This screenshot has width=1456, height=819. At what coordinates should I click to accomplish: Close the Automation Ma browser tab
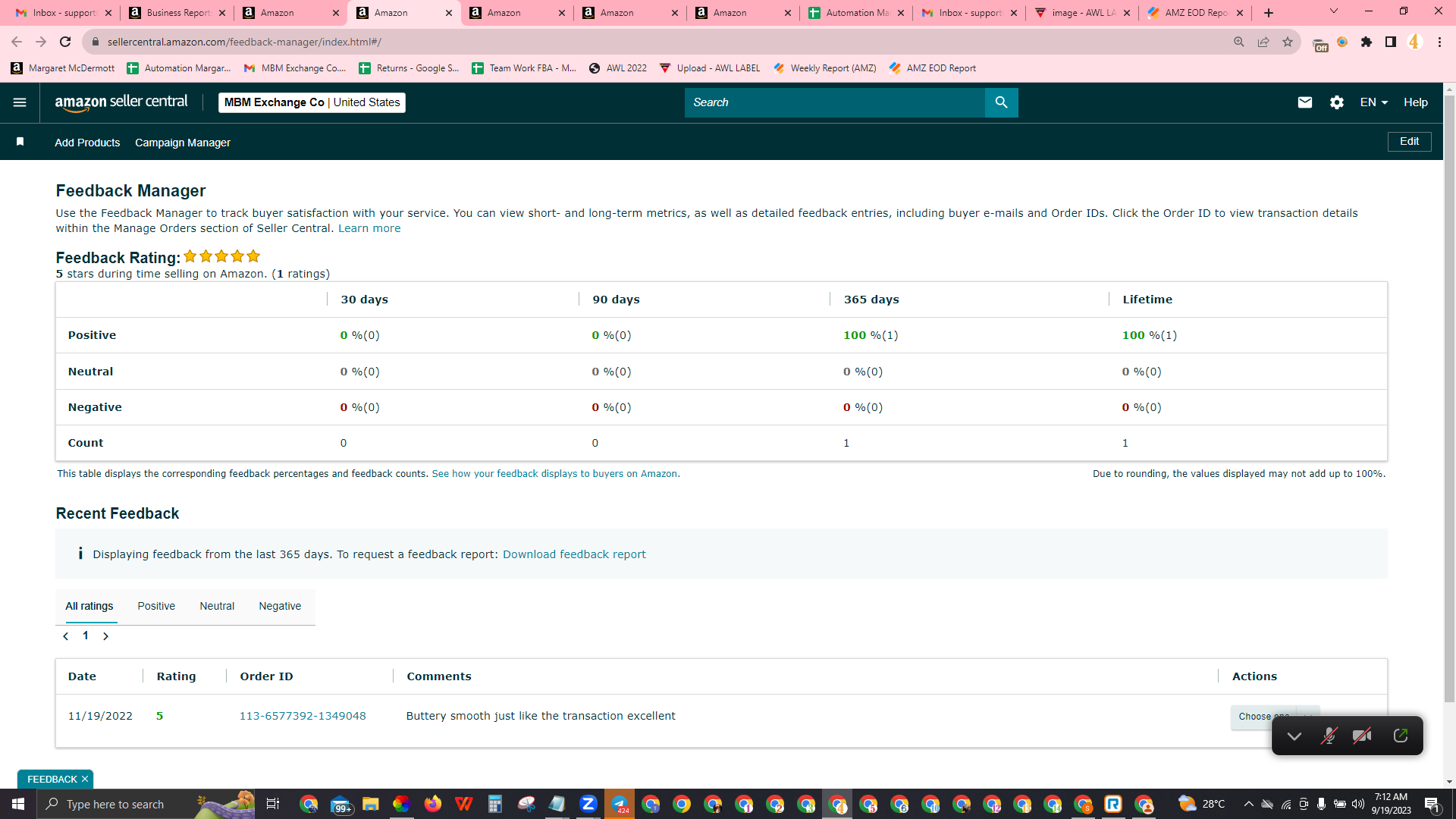coord(901,13)
